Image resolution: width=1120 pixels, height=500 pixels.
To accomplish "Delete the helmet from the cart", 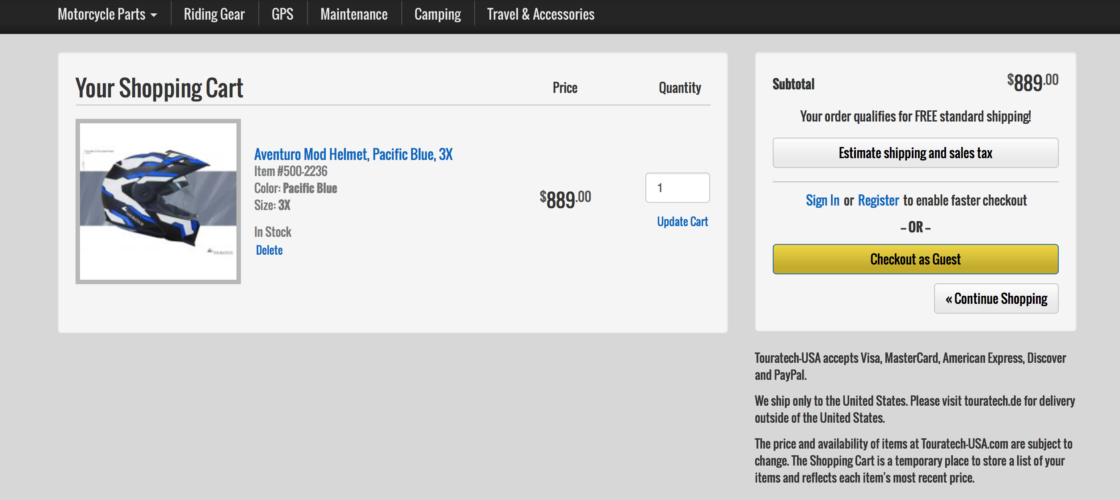I will tap(269, 250).
